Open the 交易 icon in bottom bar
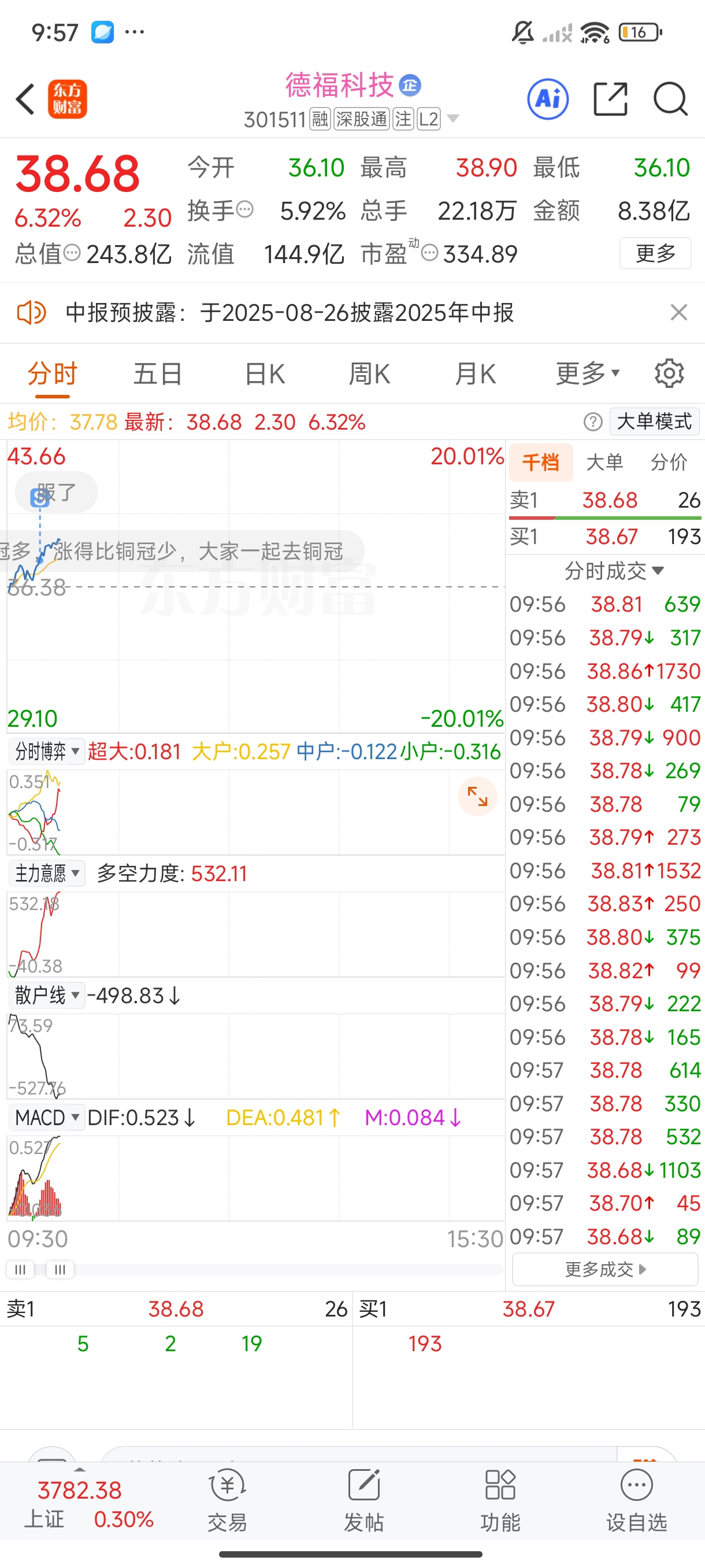Viewport: 705px width, 1568px height. coord(228,1485)
